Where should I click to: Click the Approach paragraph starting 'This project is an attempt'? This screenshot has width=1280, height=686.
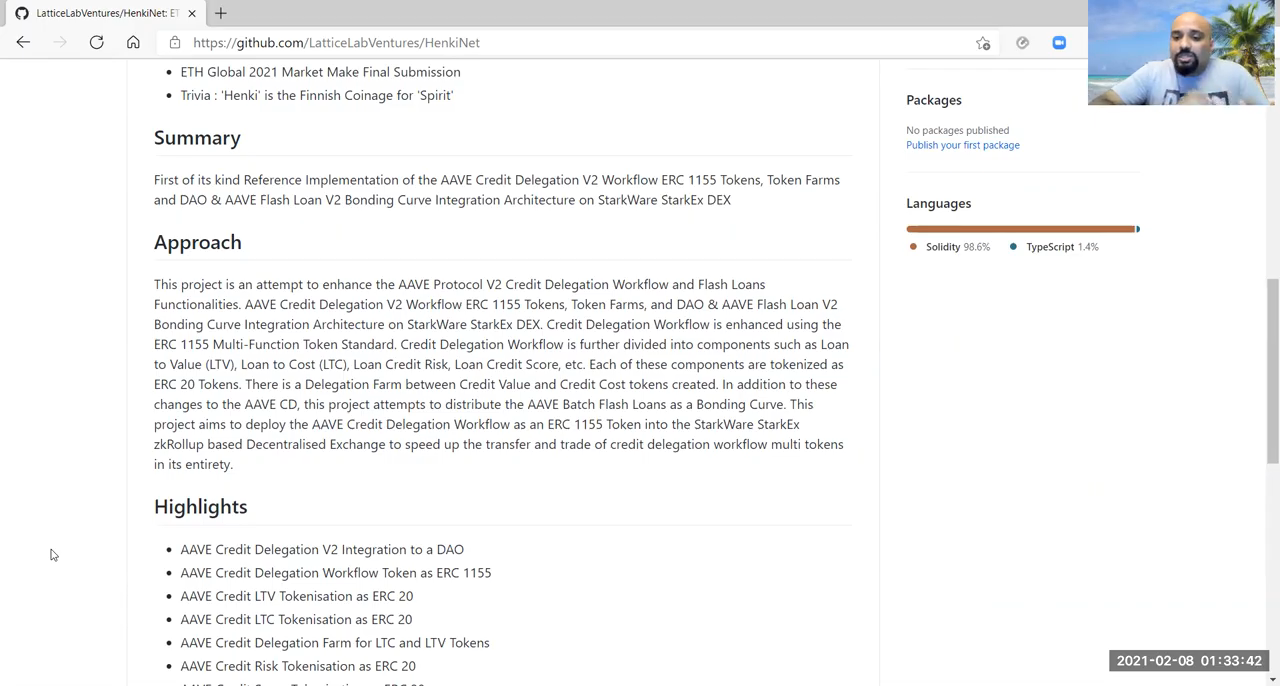[x=501, y=374]
